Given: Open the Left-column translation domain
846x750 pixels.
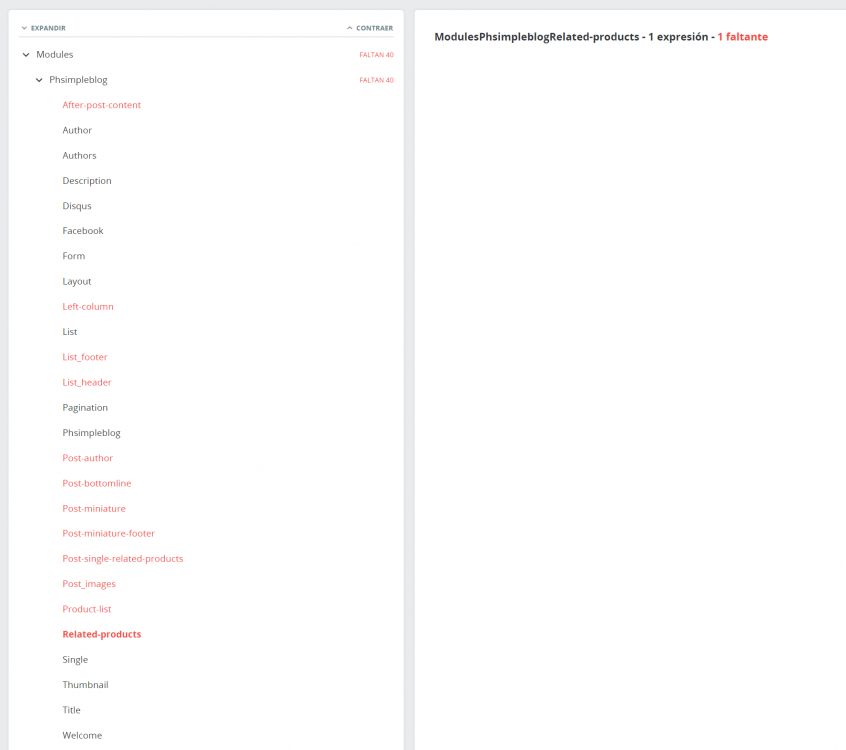Looking at the screenshot, I should tap(88, 306).
